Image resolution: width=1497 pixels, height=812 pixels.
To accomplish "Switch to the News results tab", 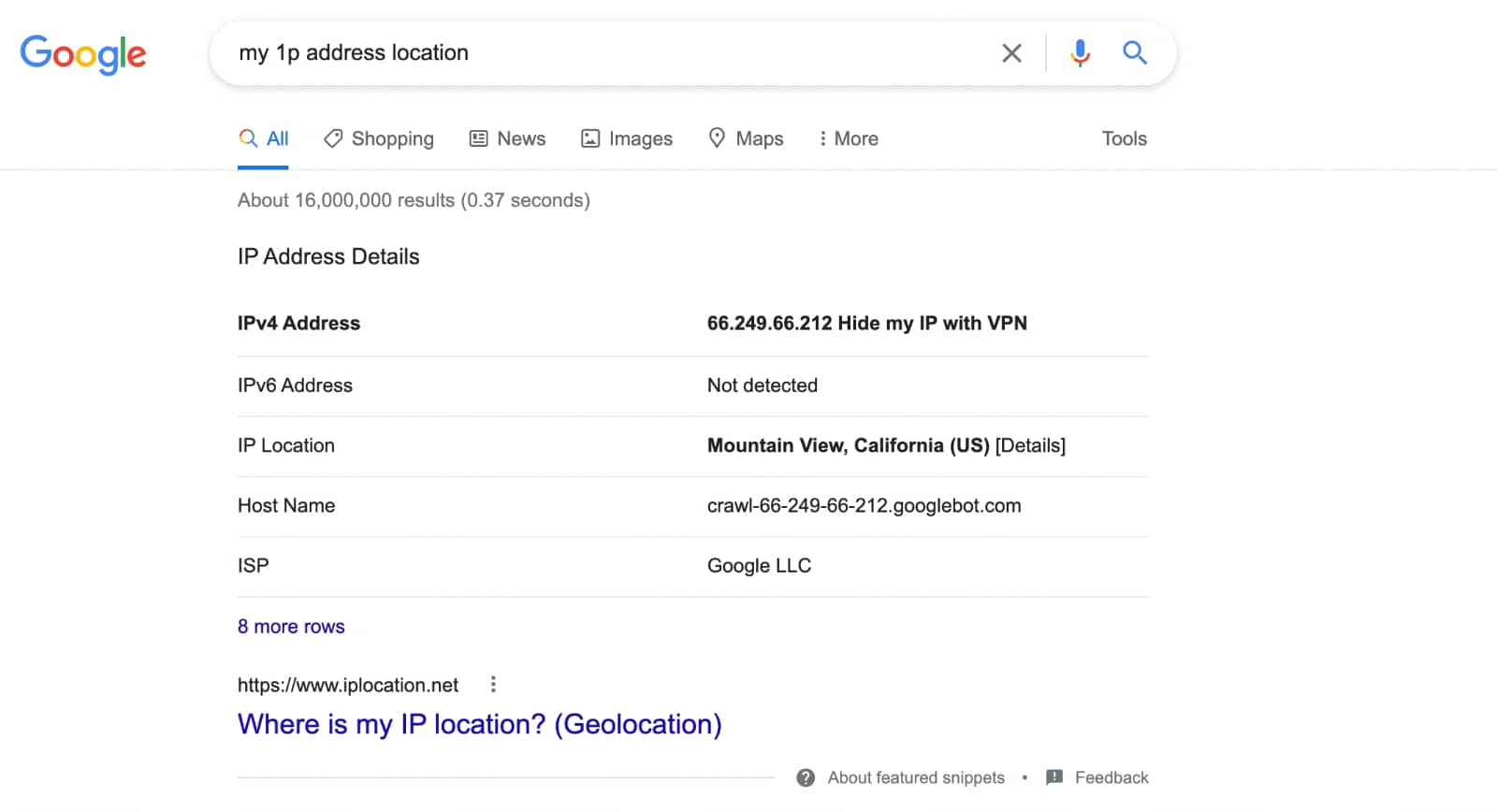I will pyautogui.click(x=507, y=139).
